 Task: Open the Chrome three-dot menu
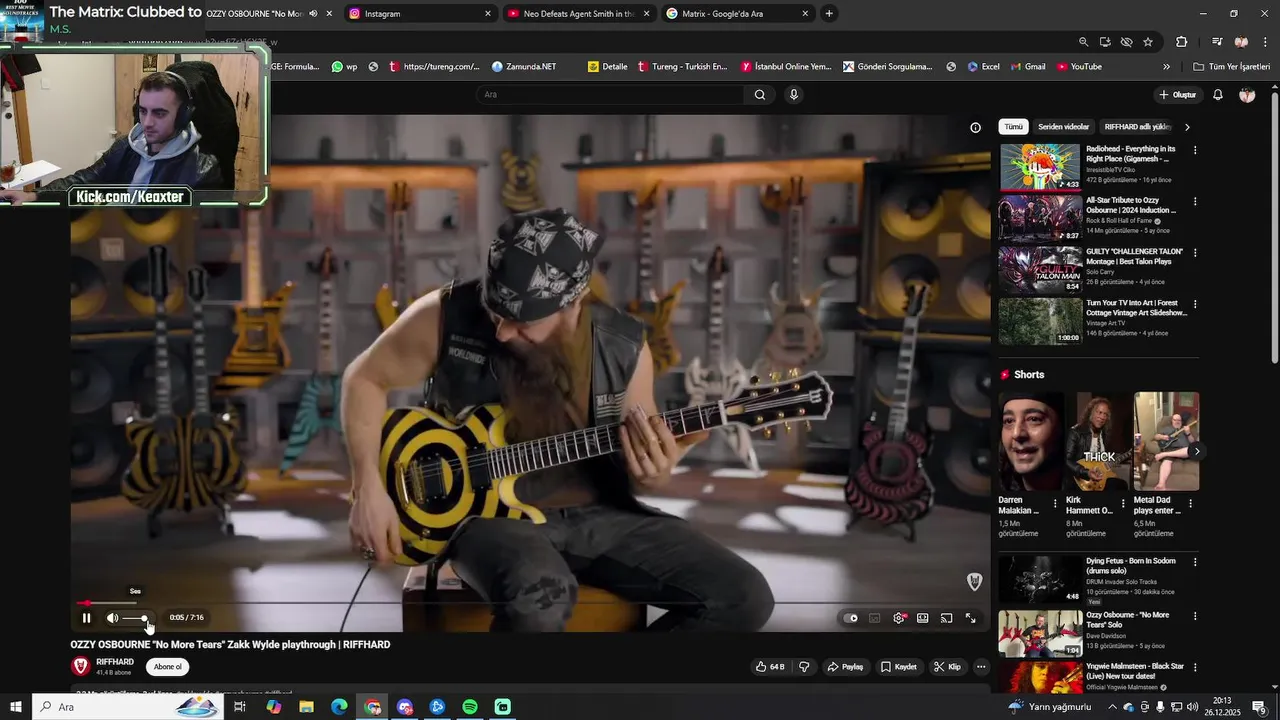1266,42
